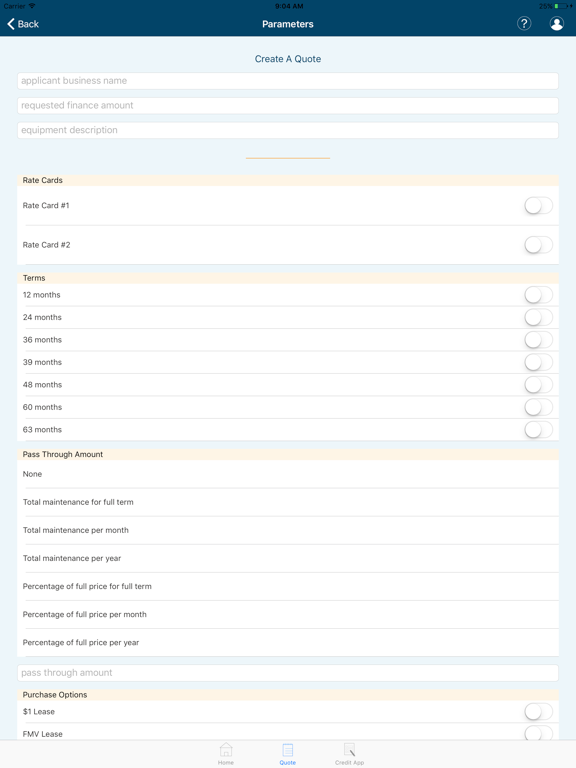The height and width of the screenshot is (768, 576).
Task: Focus the requested finance amount field
Action: (x=288, y=105)
